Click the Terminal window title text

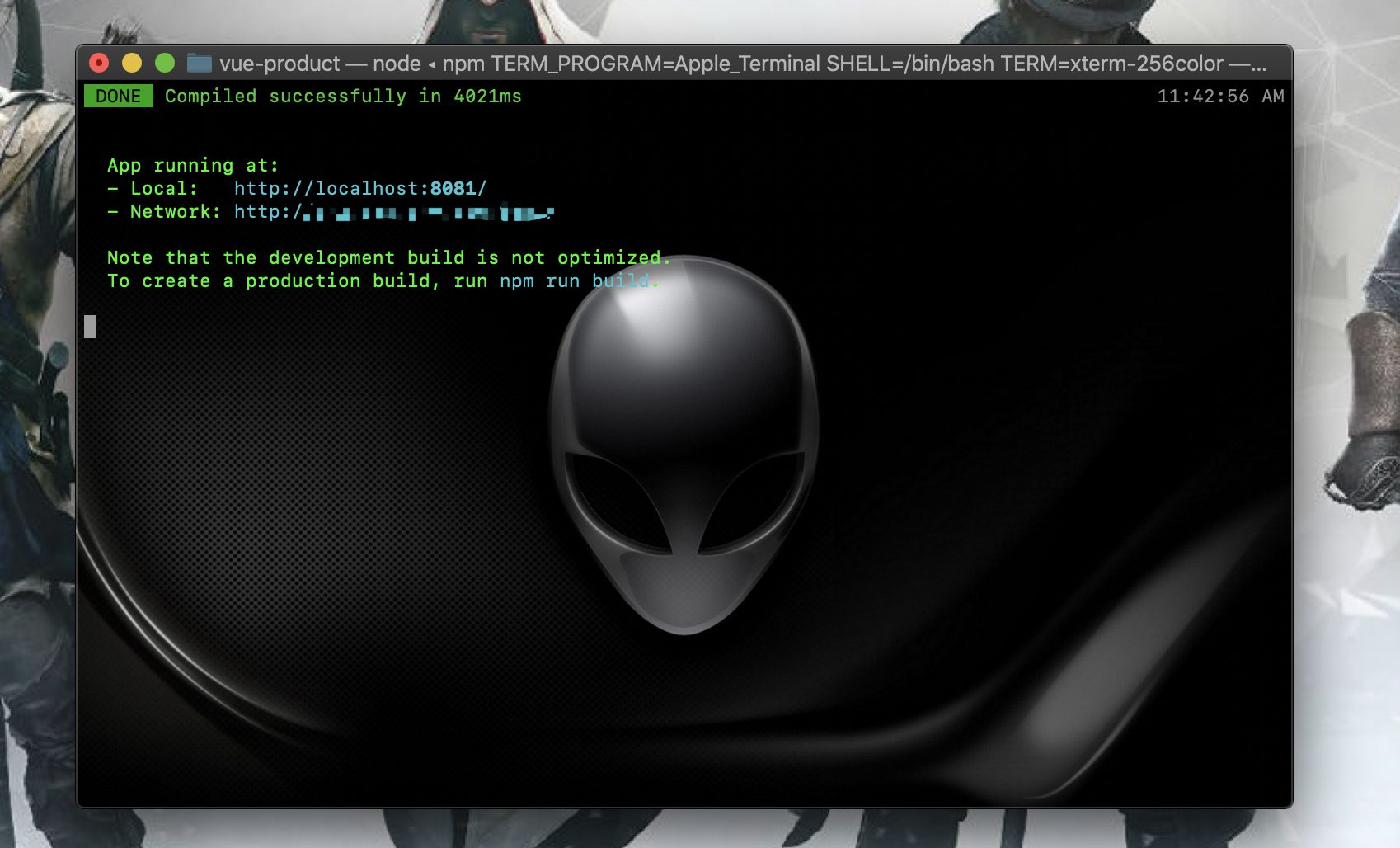click(x=742, y=63)
